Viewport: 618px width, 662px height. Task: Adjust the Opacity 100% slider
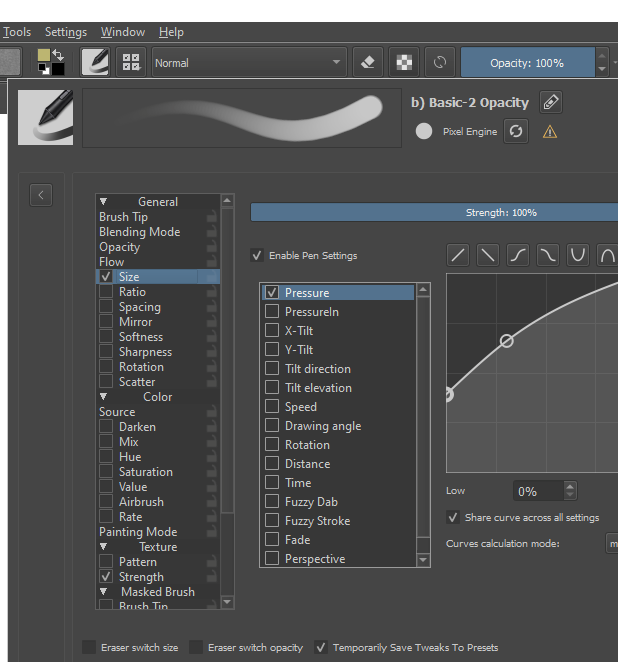point(528,62)
